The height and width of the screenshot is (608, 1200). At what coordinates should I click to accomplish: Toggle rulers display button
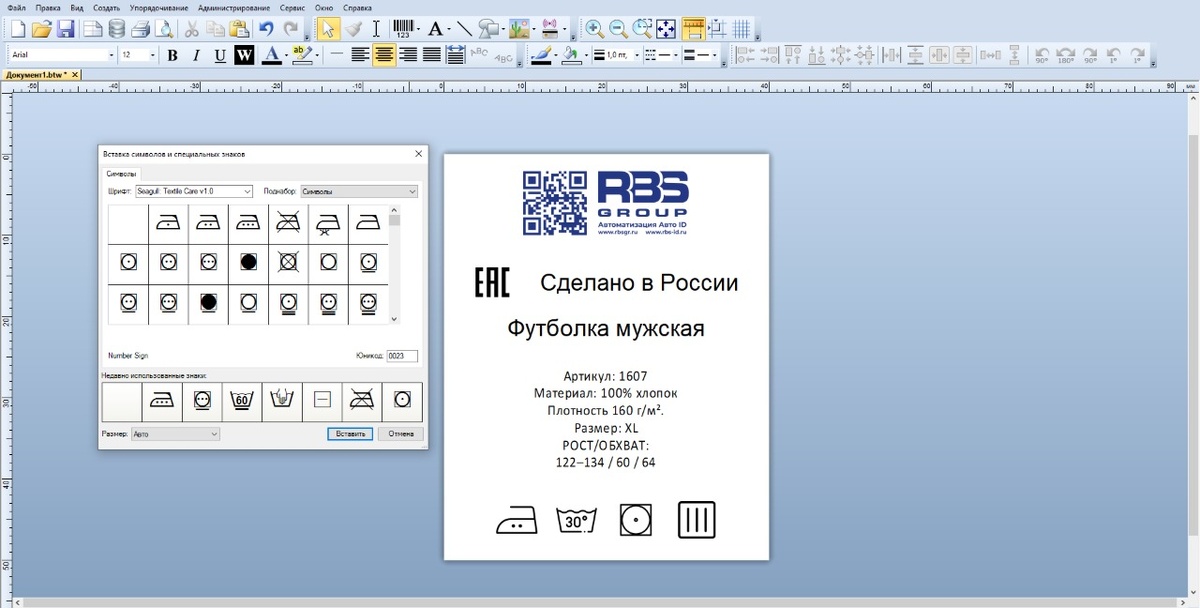[693, 29]
